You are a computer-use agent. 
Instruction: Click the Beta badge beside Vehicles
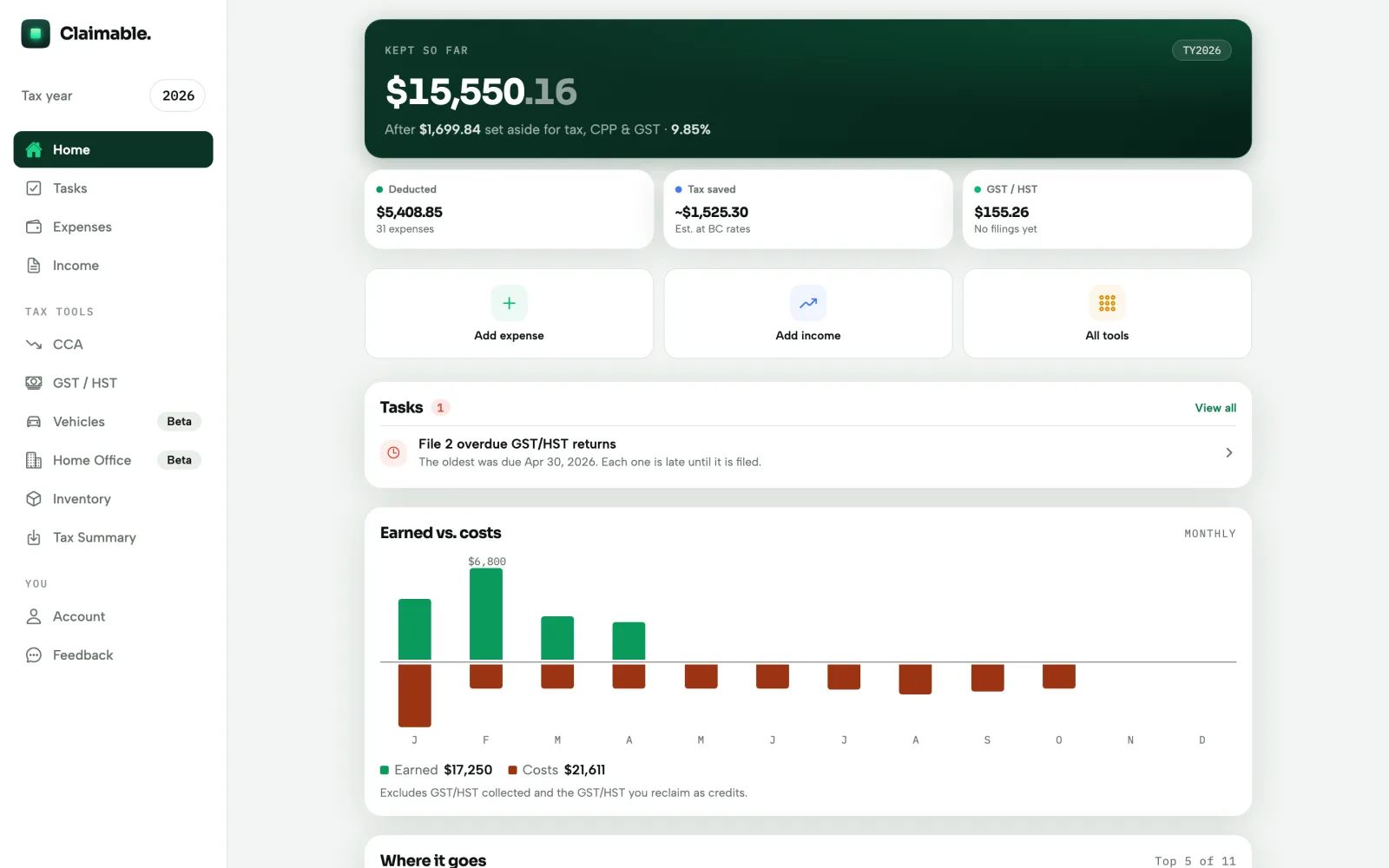point(179,422)
